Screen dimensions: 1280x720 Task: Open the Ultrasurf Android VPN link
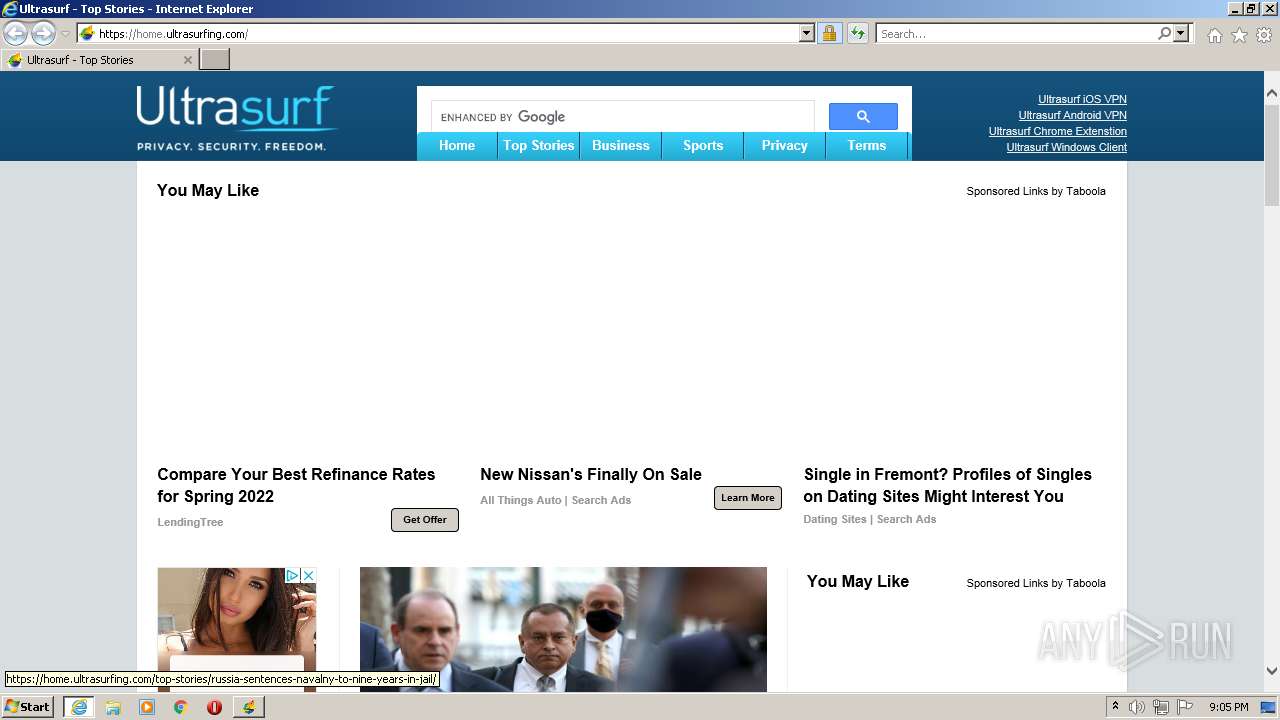(x=1072, y=115)
